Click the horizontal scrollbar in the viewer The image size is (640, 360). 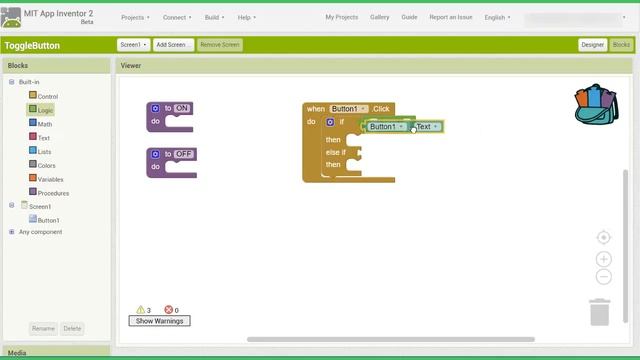[391, 339]
